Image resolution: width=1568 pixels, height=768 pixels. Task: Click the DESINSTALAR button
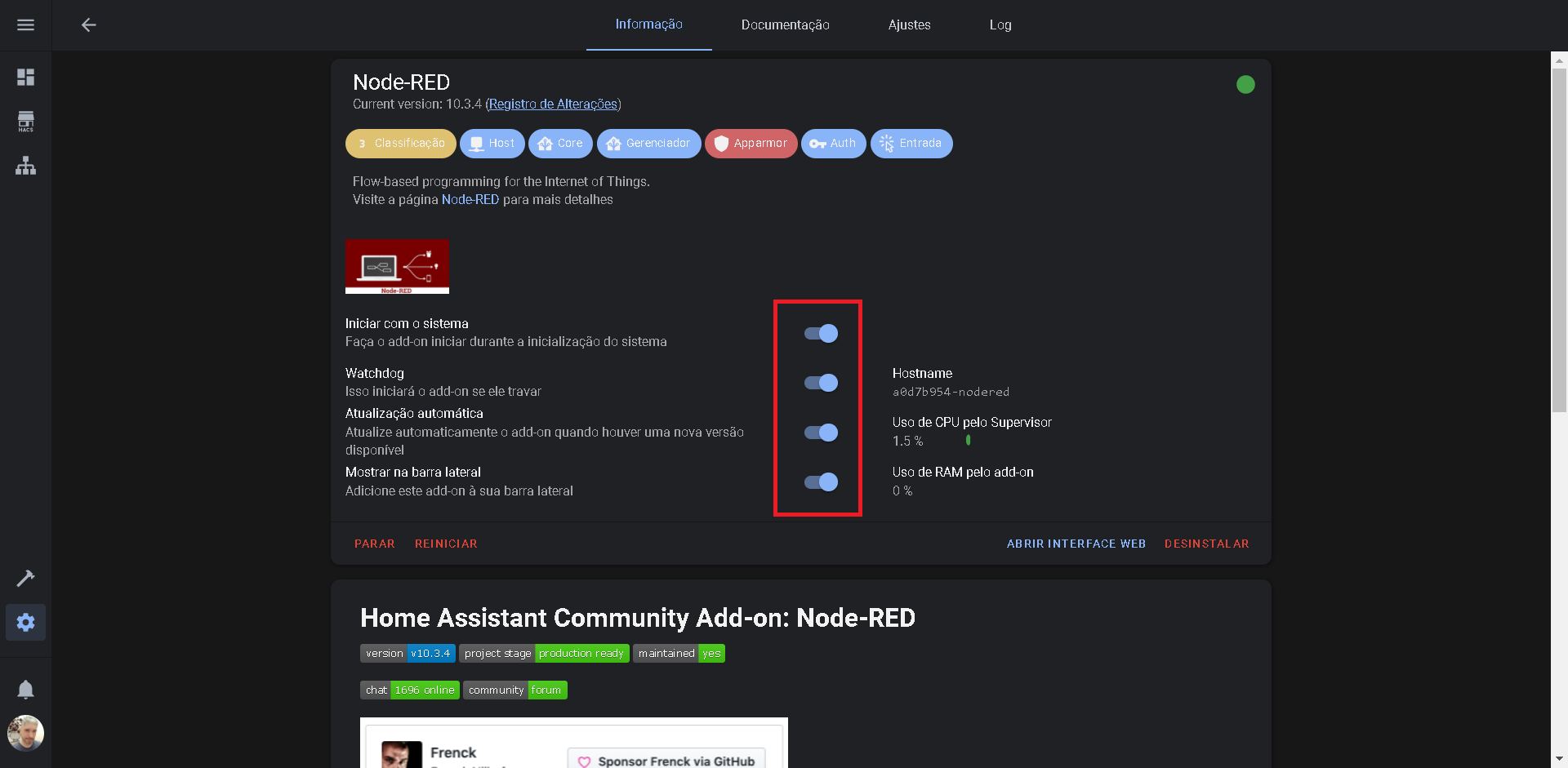click(x=1207, y=544)
